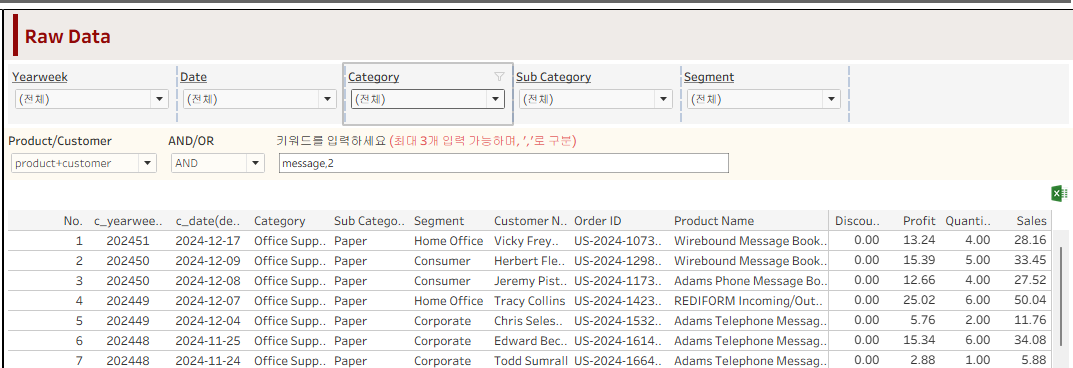Click the Category filter title
Screen dimensions: 1073x368
pyautogui.click(x=374, y=77)
